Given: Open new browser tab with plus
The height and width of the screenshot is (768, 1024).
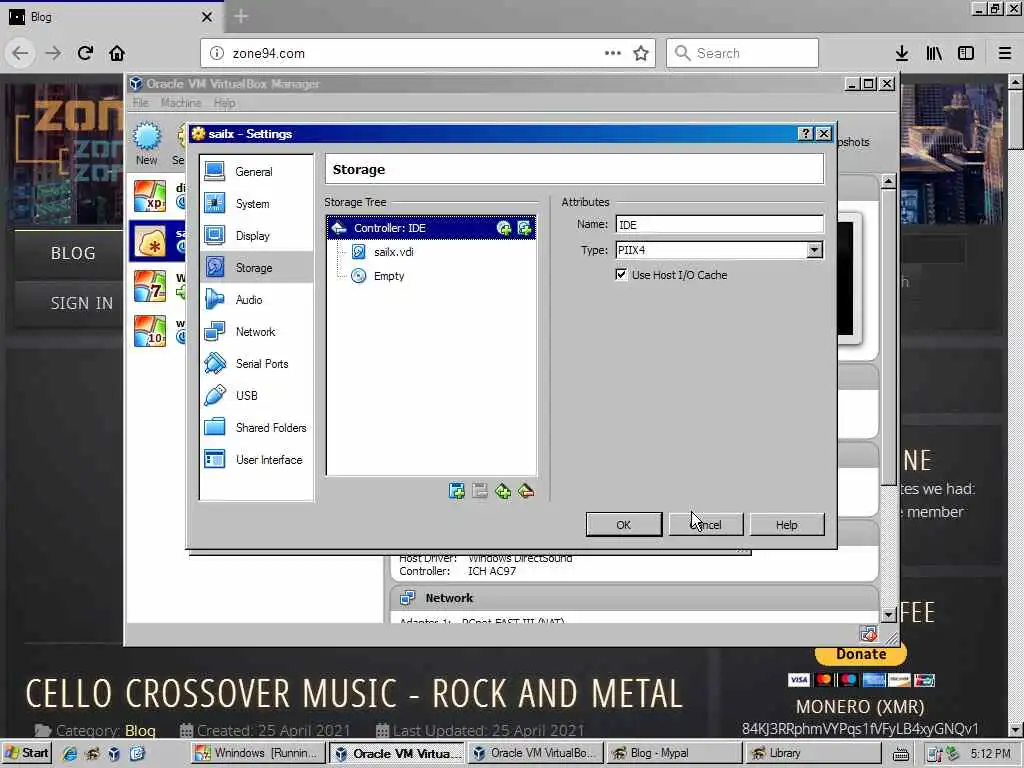Looking at the screenshot, I should pyautogui.click(x=241, y=16).
